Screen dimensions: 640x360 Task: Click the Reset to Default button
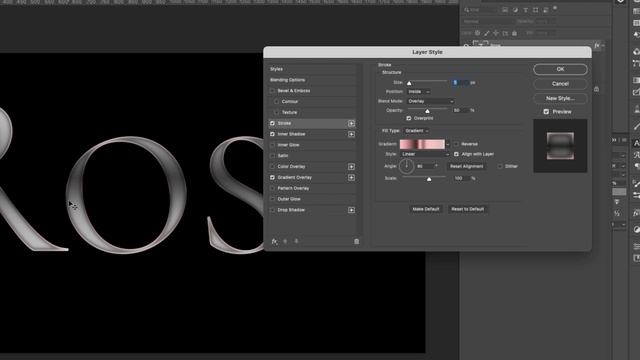[x=467, y=209]
